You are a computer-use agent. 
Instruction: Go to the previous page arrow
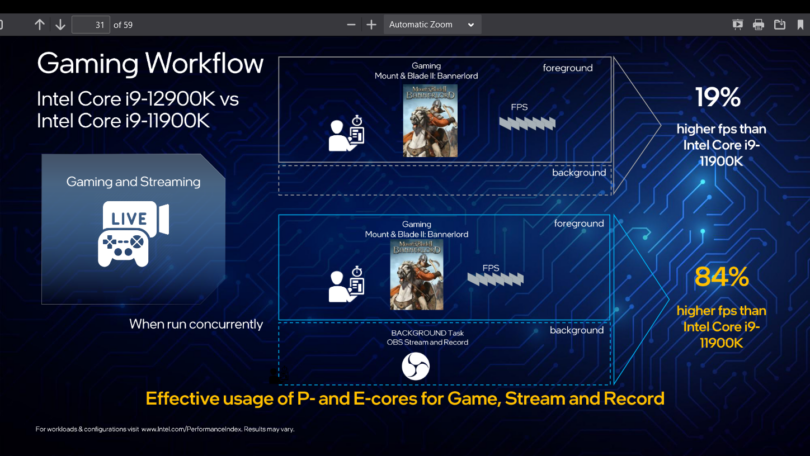tap(40, 24)
